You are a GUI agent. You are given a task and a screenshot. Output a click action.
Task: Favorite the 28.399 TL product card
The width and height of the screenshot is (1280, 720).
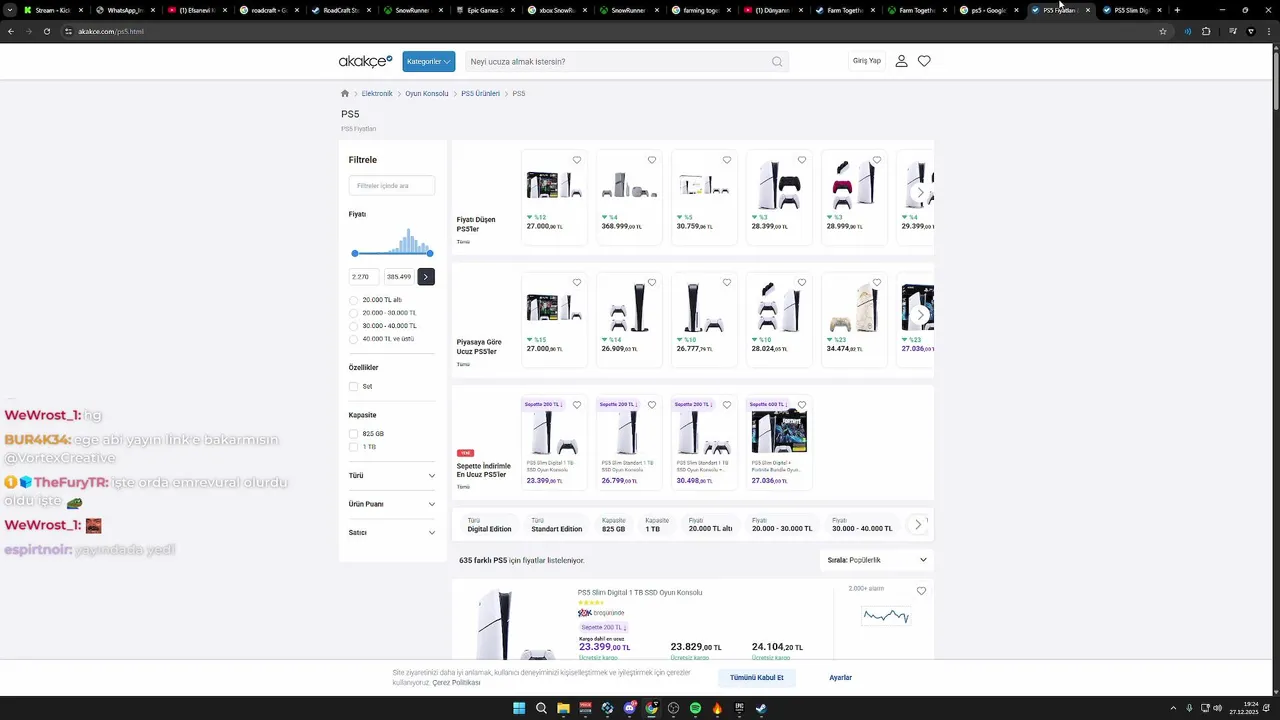pos(802,160)
